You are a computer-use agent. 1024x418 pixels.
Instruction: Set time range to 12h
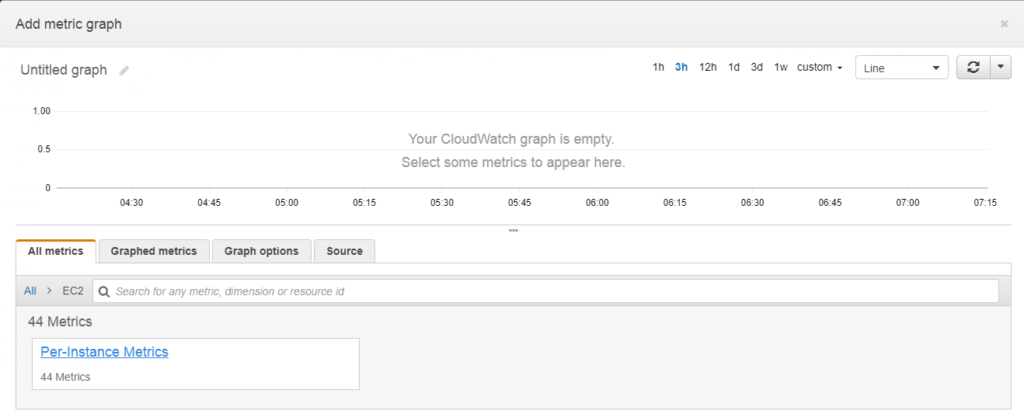(x=708, y=67)
